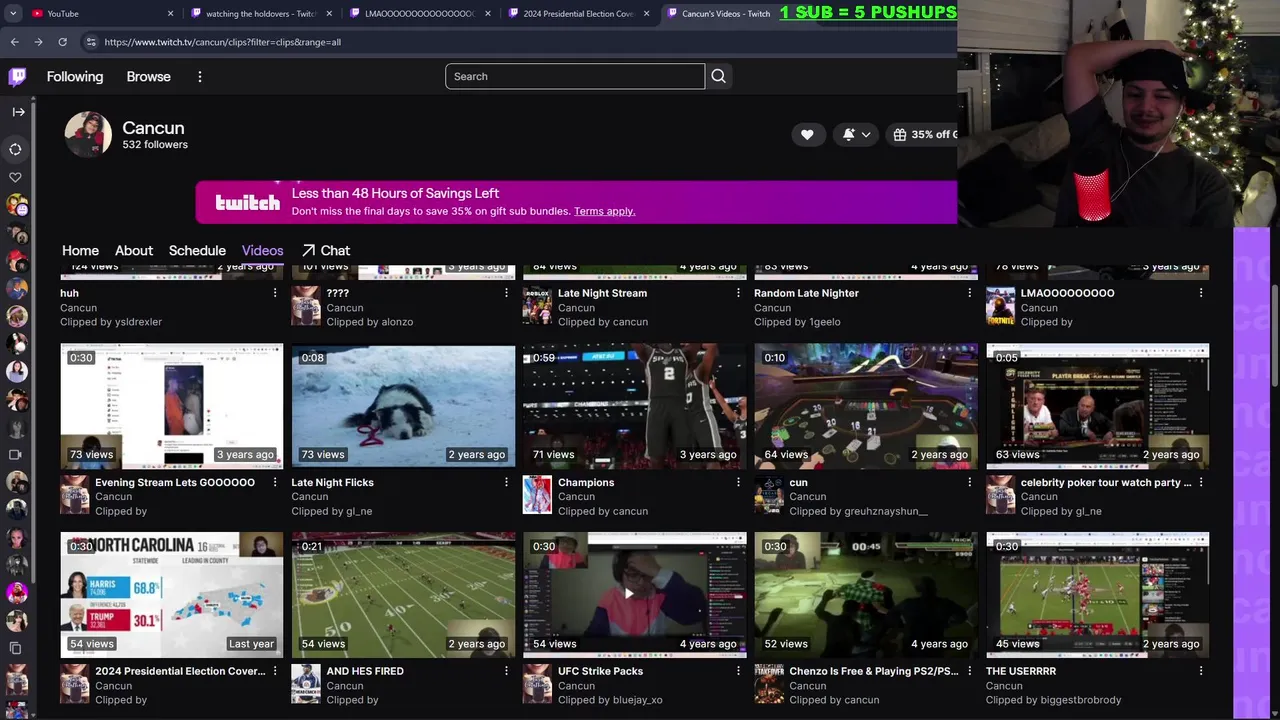
Task: Open the Browse page
Action: (x=148, y=77)
